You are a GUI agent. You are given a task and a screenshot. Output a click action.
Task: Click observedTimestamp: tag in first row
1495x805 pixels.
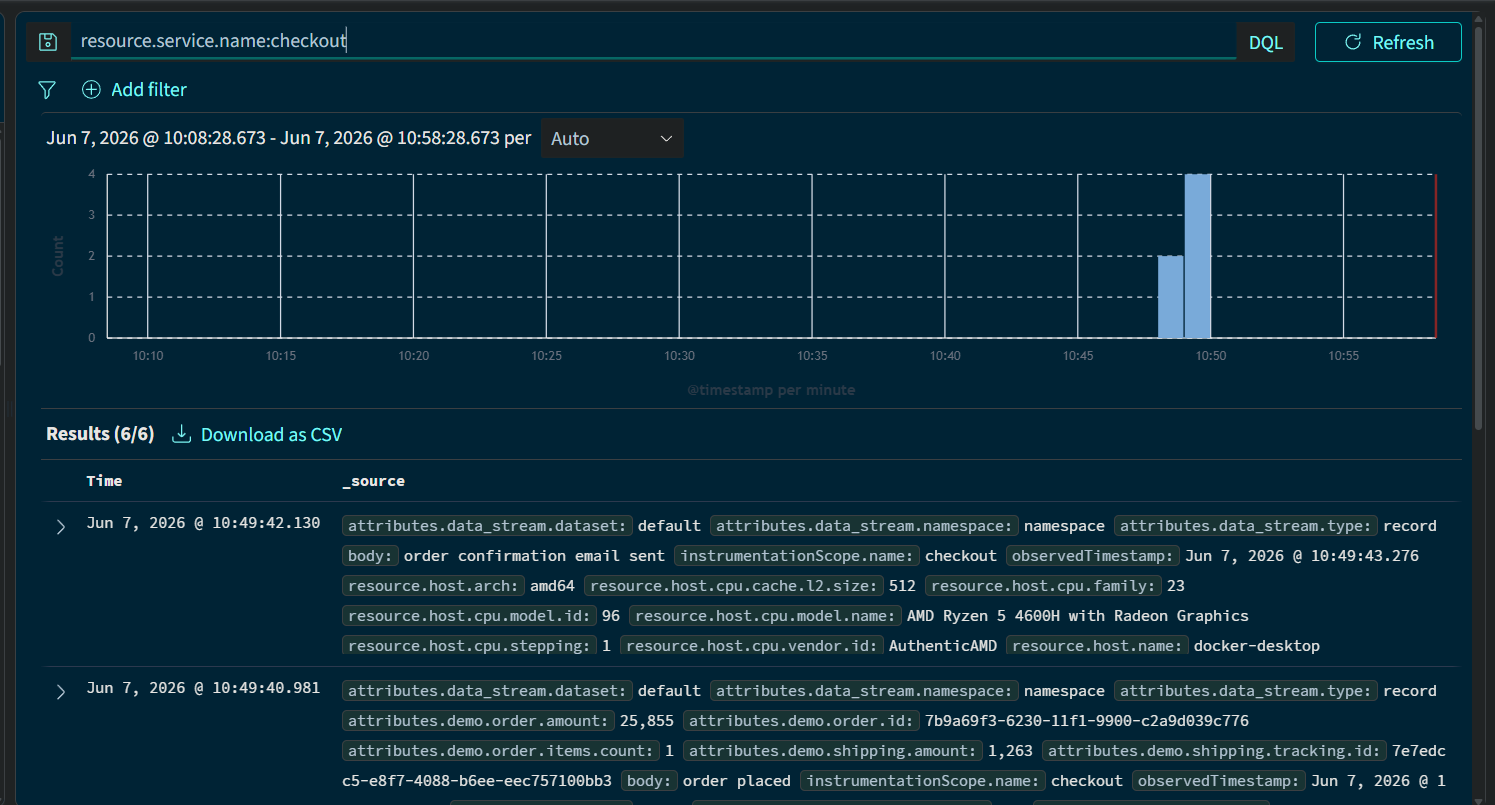click(x=1094, y=555)
